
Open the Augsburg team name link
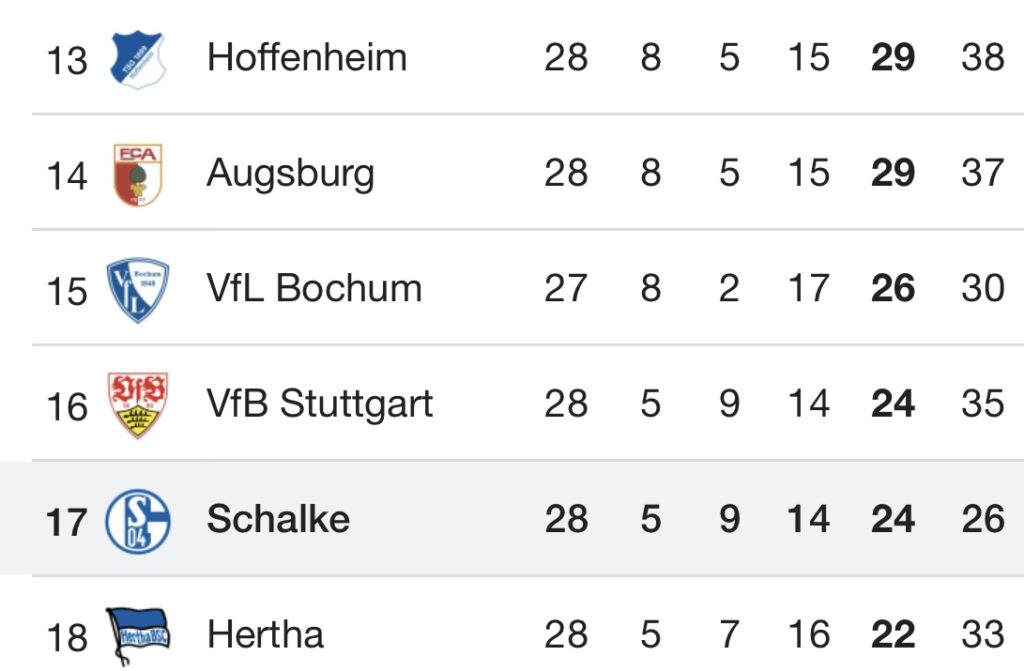click(x=290, y=173)
